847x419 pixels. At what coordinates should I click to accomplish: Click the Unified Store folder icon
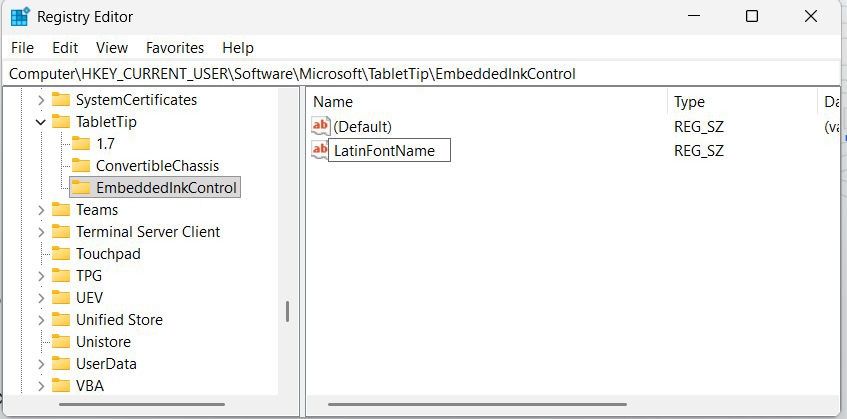(61, 320)
